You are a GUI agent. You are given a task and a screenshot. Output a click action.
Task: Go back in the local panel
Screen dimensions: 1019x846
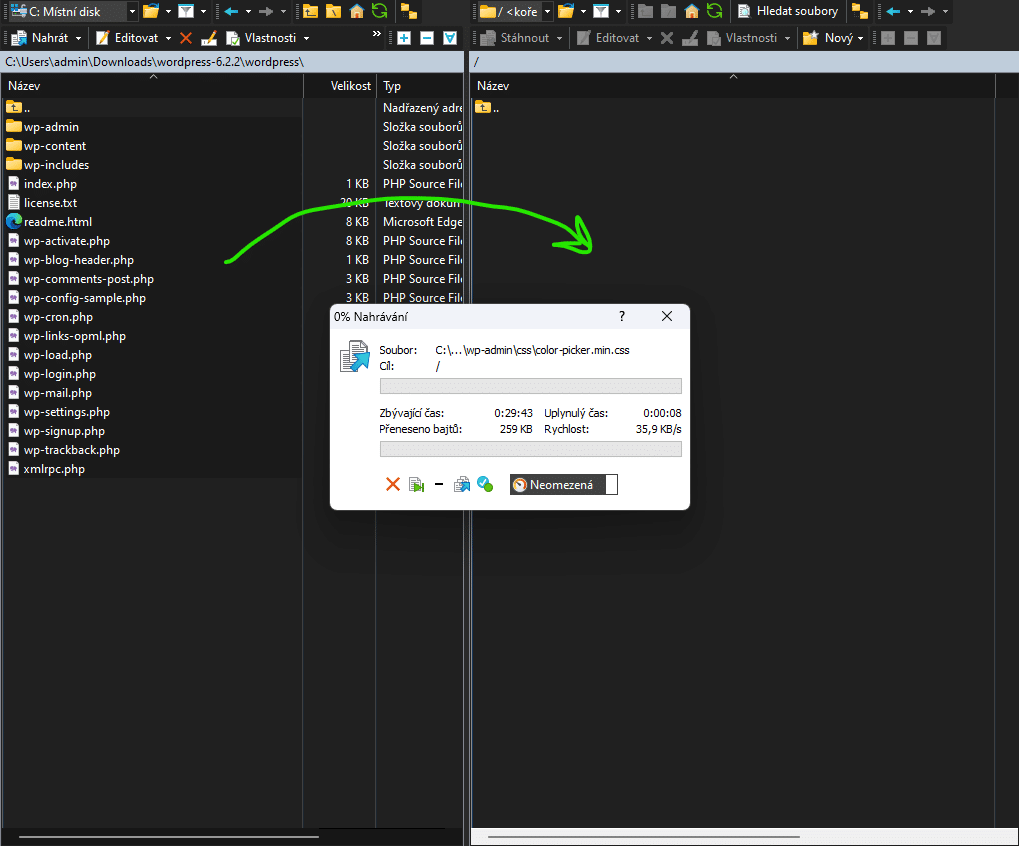[231, 11]
